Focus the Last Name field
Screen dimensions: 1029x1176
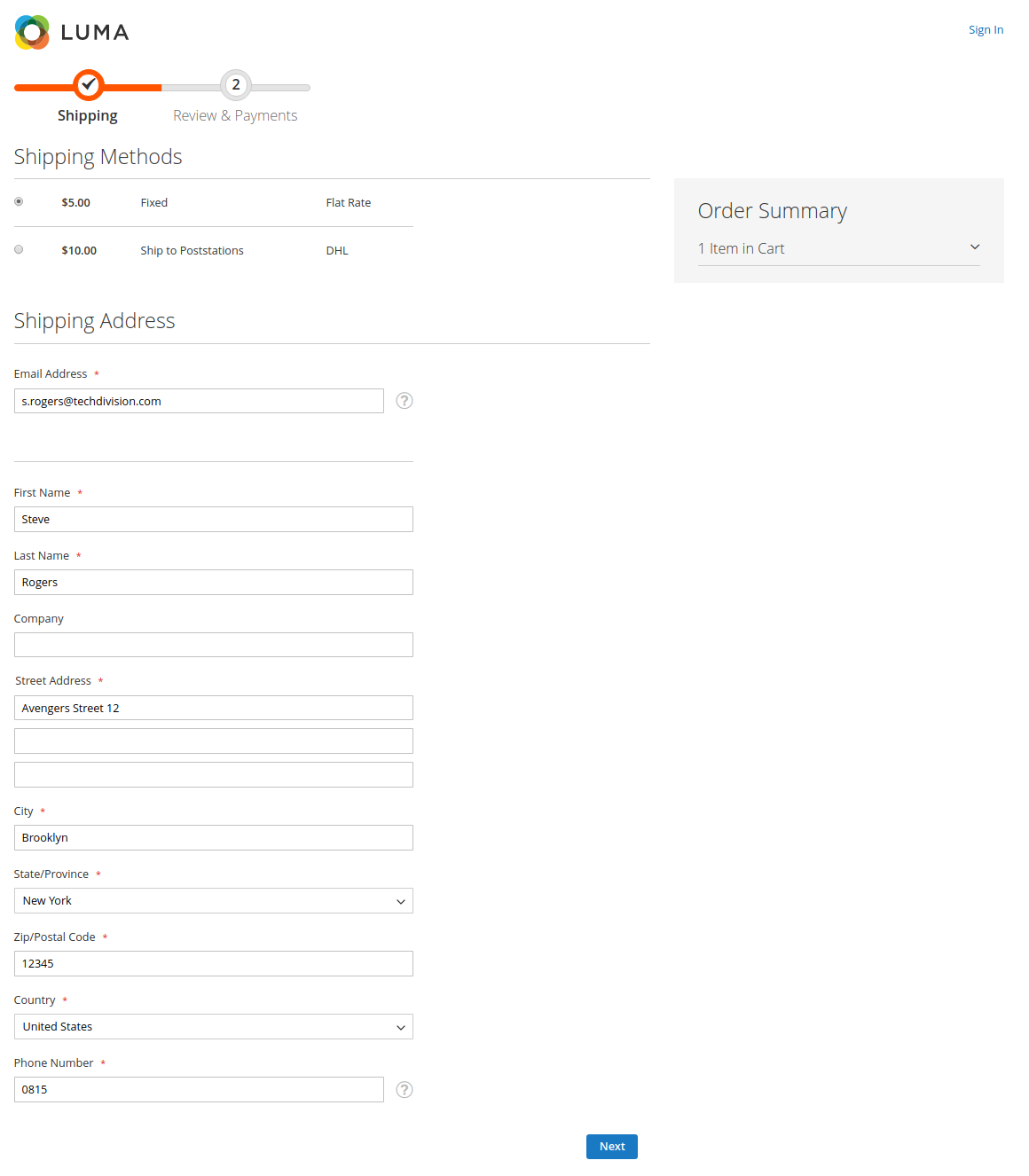[x=214, y=583]
